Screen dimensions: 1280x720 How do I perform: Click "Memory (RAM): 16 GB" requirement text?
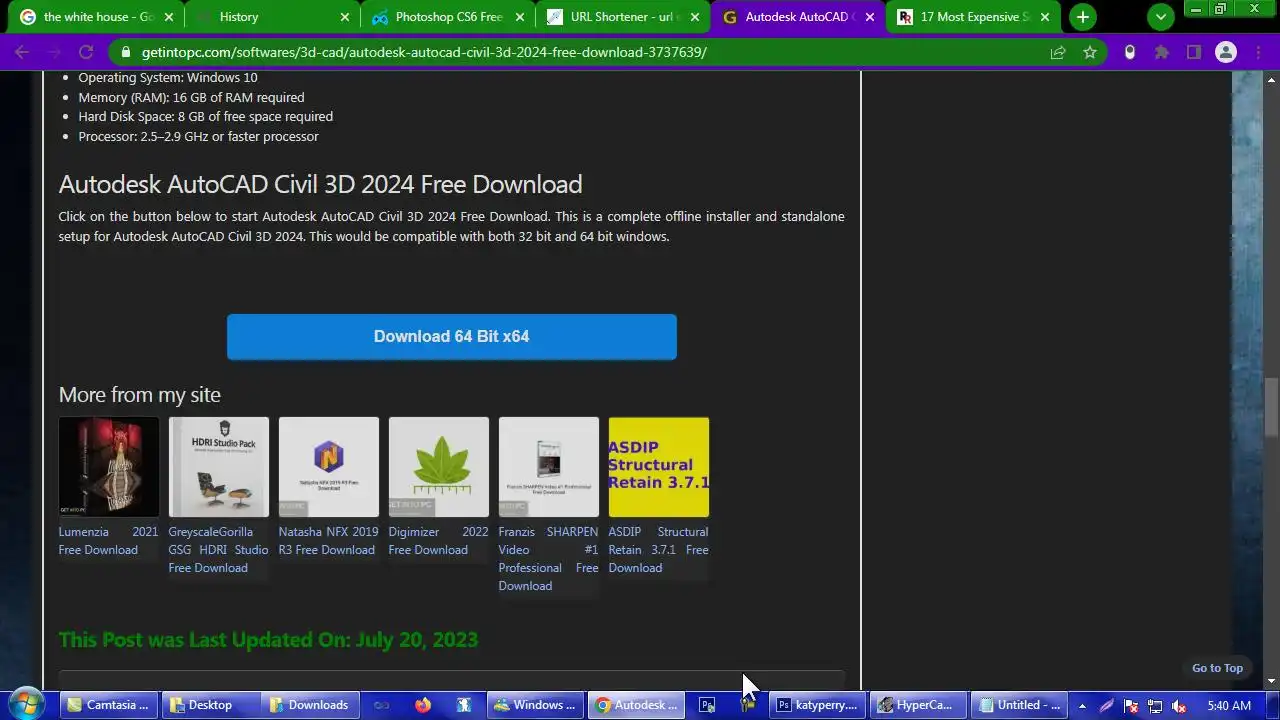pos(192,97)
